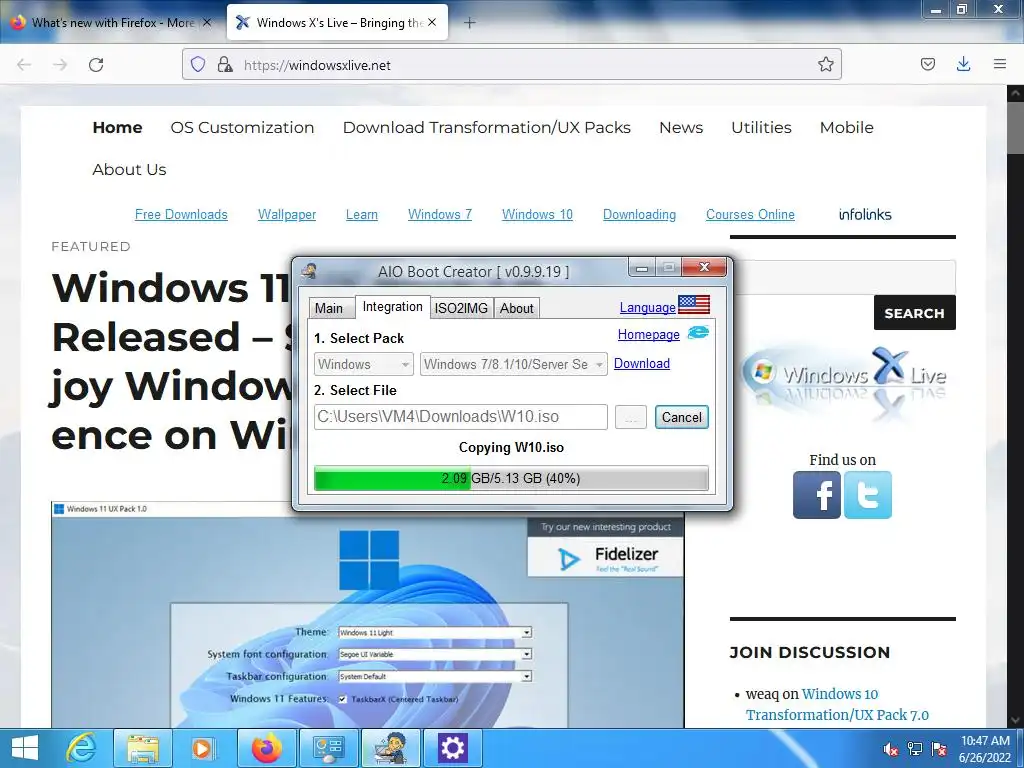Reload the current page
This screenshot has width=1024, height=768.
coord(96,65)
